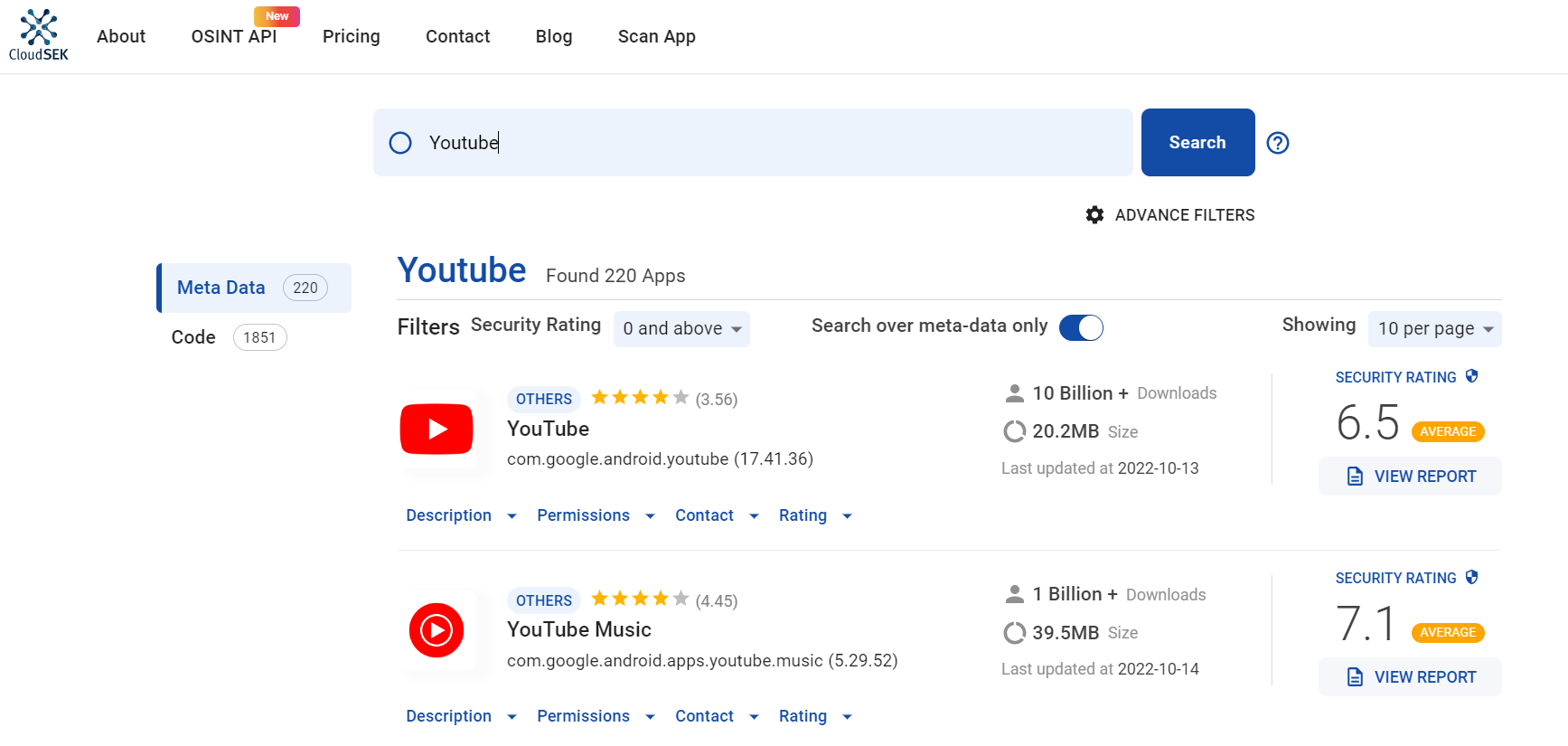Open the Contact nav link
Screen dimensions: 1568x746
[458, 36]
